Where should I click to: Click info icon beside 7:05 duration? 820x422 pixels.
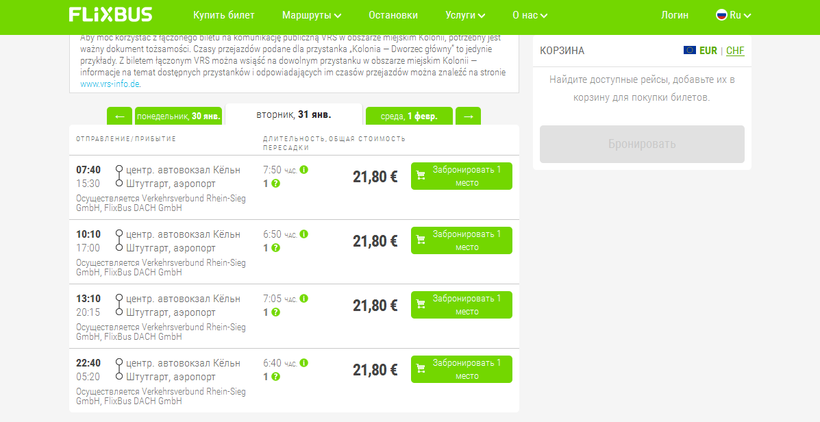(x=304, y=298)
